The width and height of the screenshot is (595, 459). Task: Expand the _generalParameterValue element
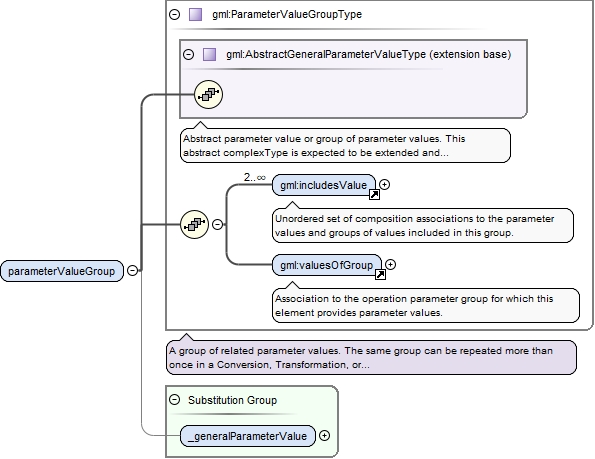pyautogui.click(x=324, y=435)
